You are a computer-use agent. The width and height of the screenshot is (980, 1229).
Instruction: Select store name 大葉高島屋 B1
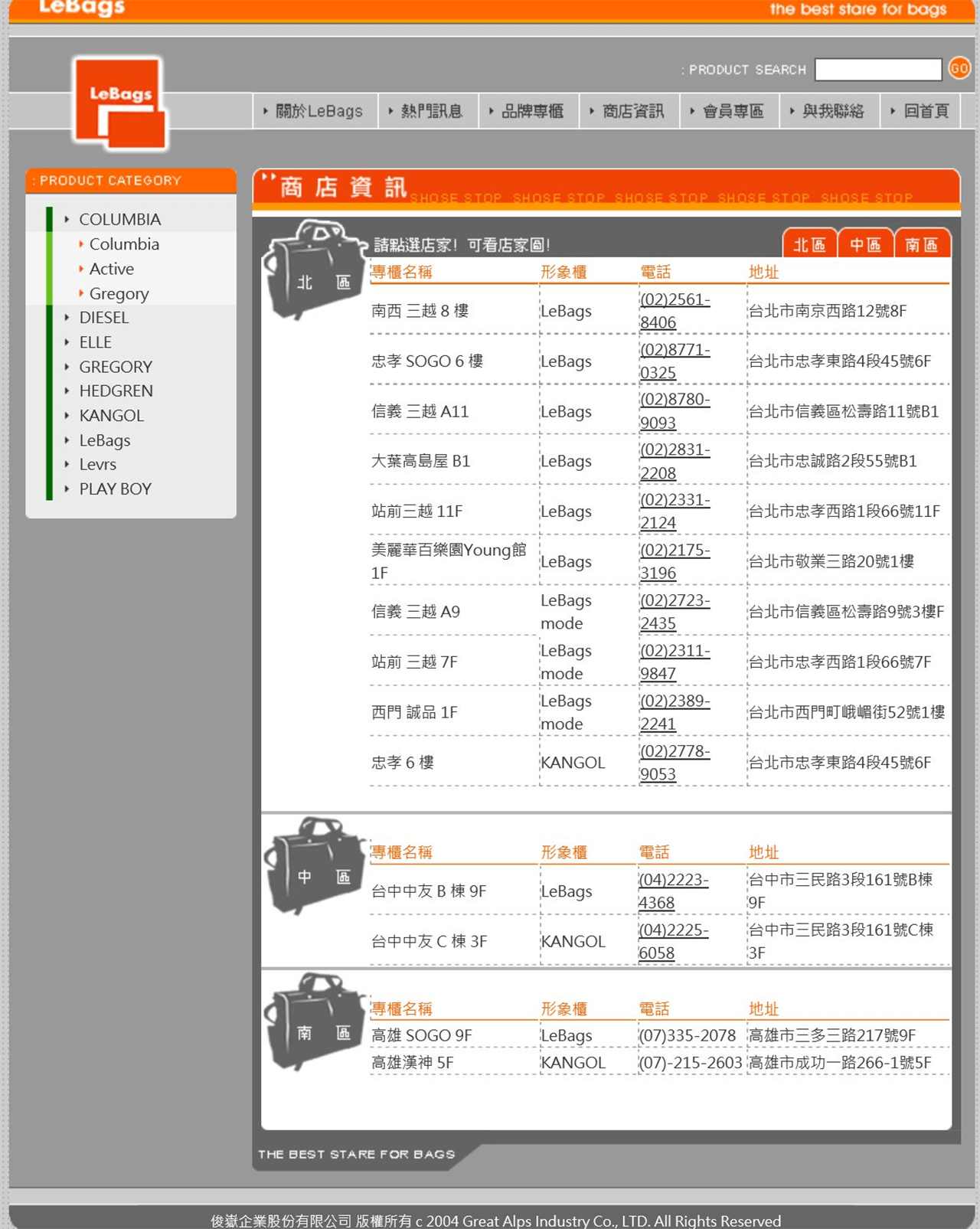[420, 461]
